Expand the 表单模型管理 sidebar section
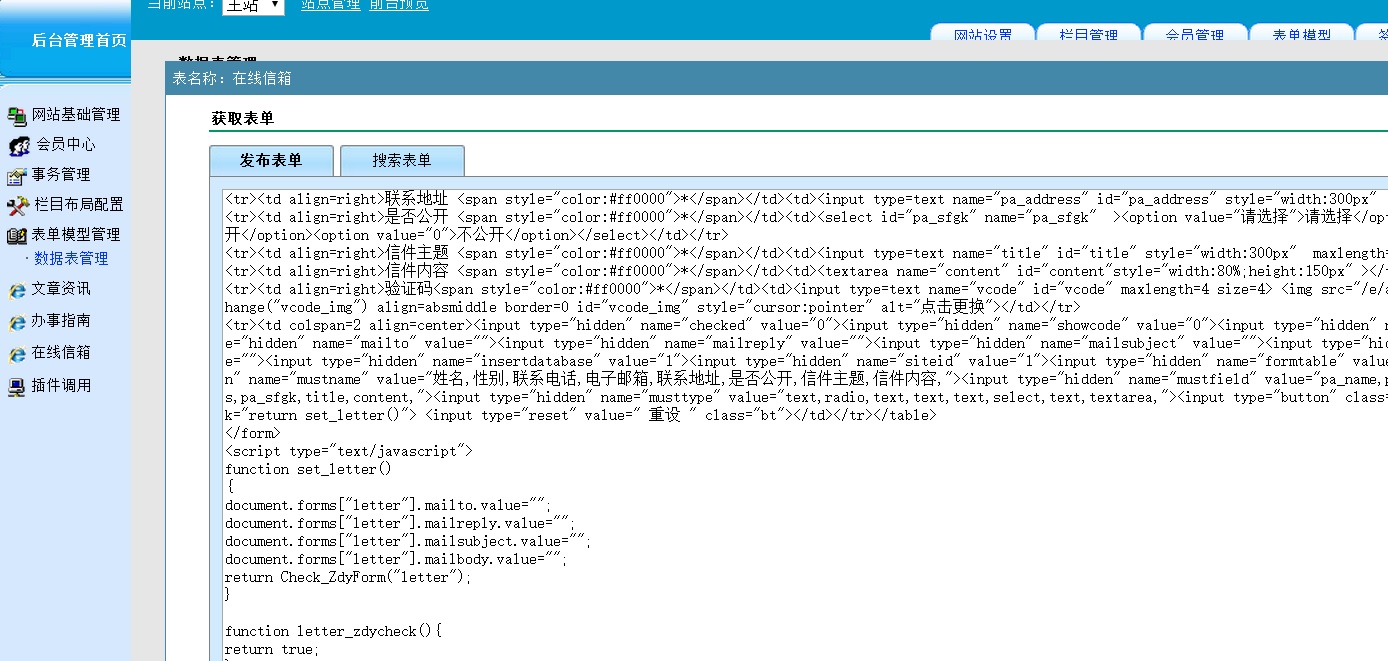The image size is (1388, 661). (76, 235)
